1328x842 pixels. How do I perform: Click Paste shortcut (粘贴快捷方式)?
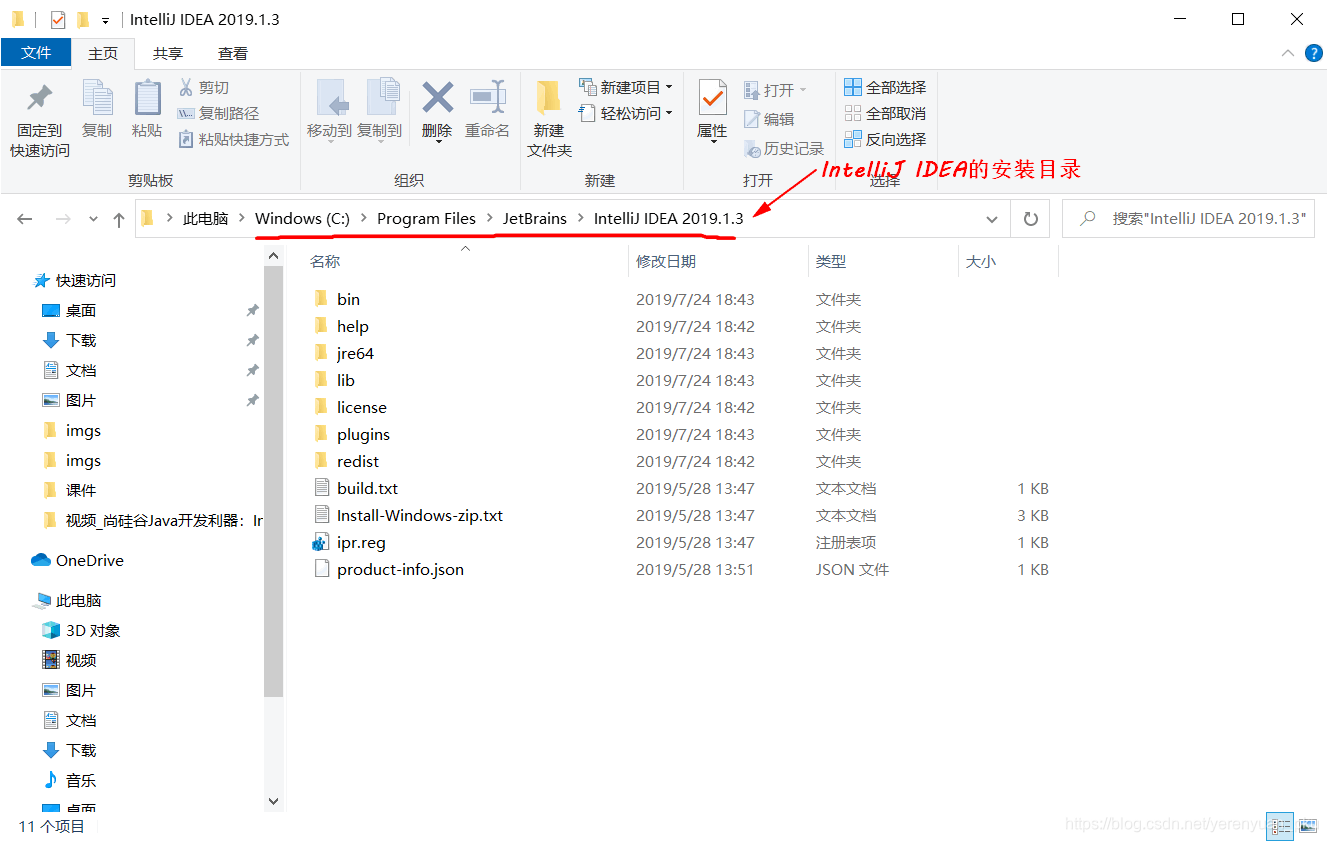[234, 139]
